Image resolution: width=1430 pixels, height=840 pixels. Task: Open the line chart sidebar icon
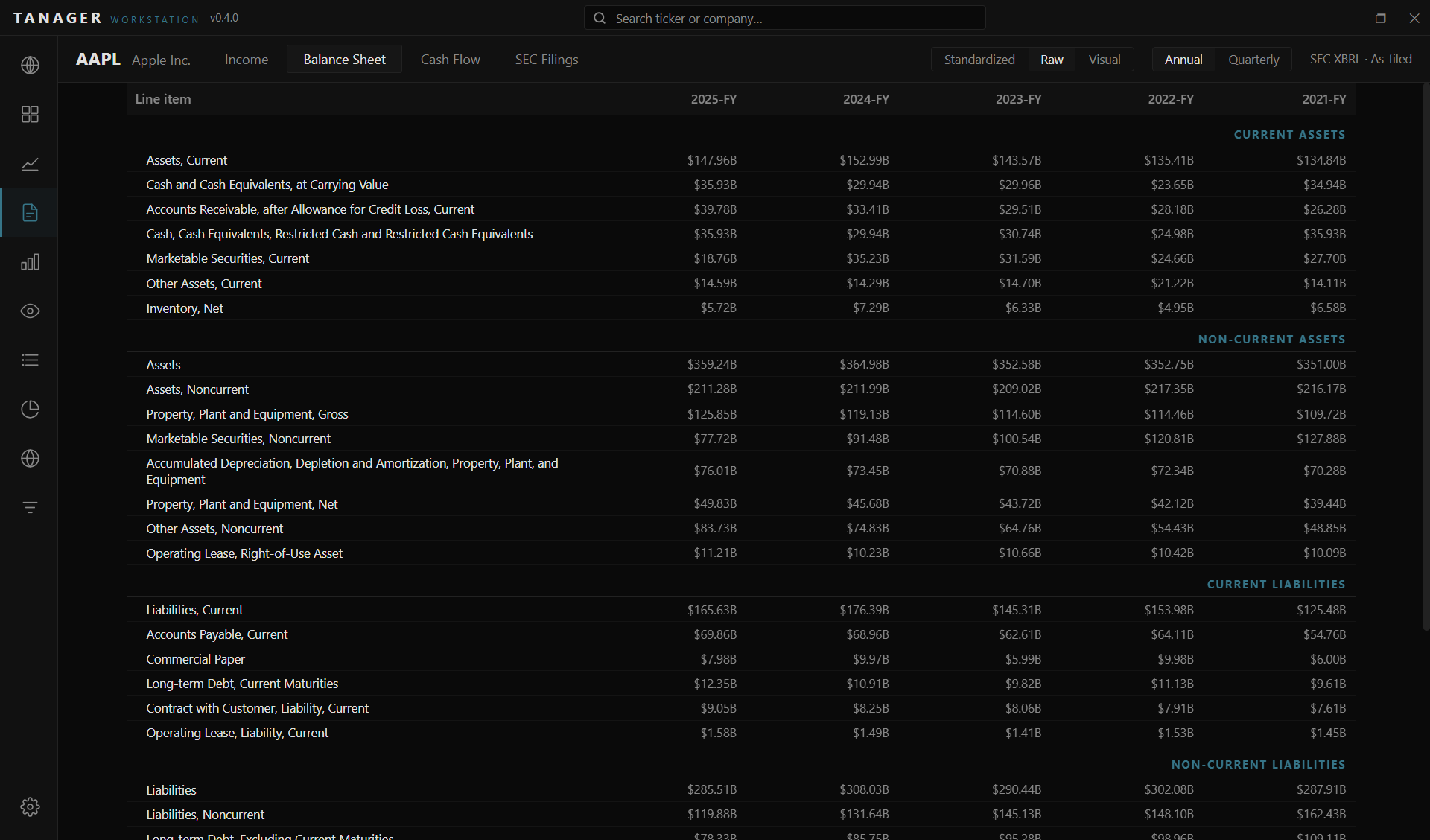tap(30, 164)
